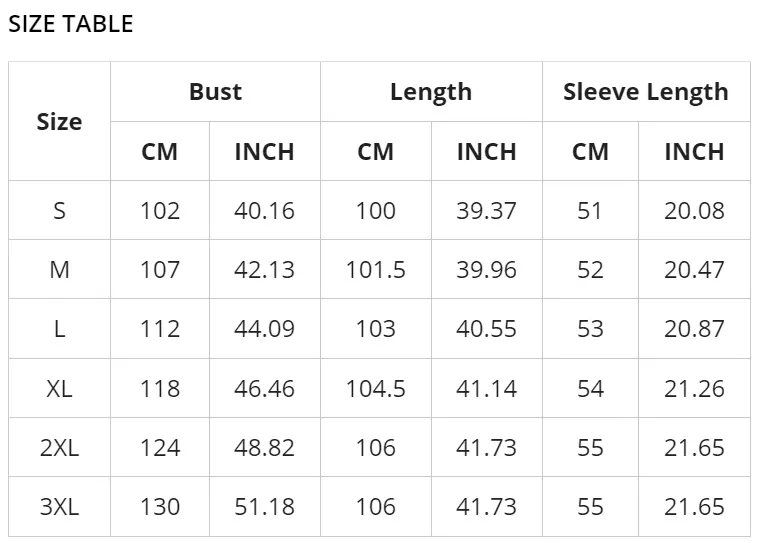The image size is (760, 543).
Task: Click the Size column header
Action: click(59, 122)
